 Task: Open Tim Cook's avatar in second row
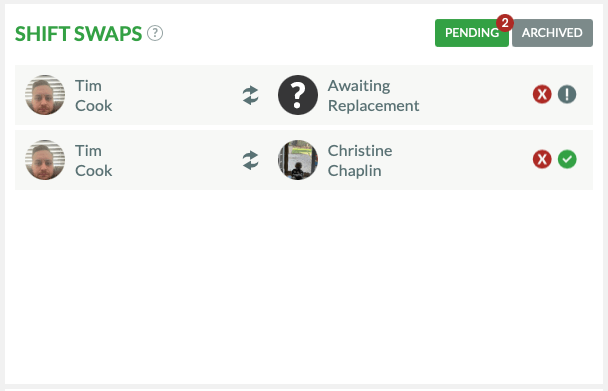(x=45, y=160)
